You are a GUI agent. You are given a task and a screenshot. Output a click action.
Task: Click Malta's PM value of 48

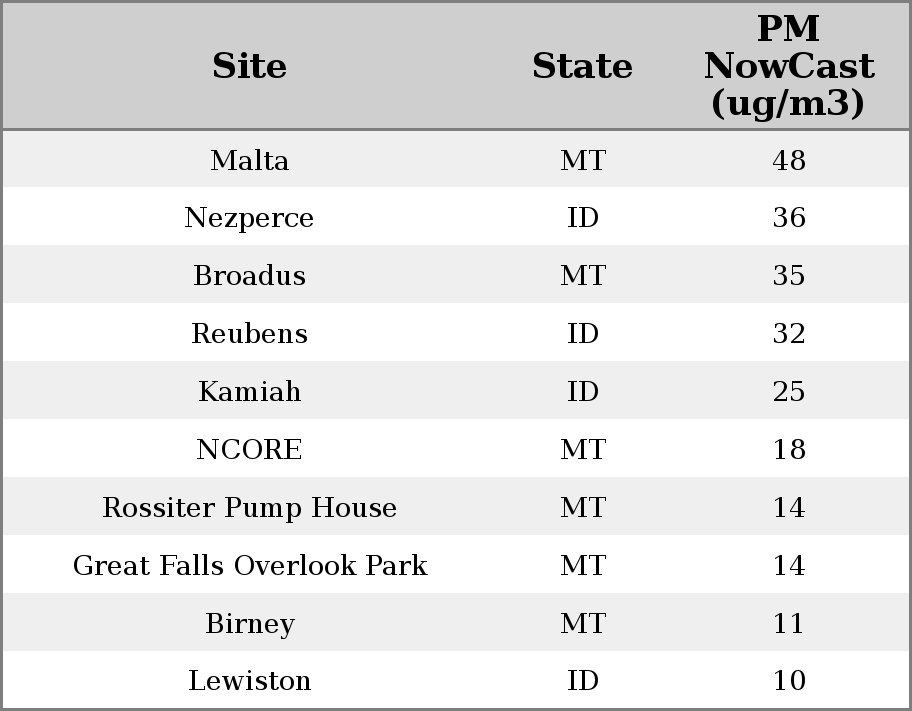(x=788, y=160)
